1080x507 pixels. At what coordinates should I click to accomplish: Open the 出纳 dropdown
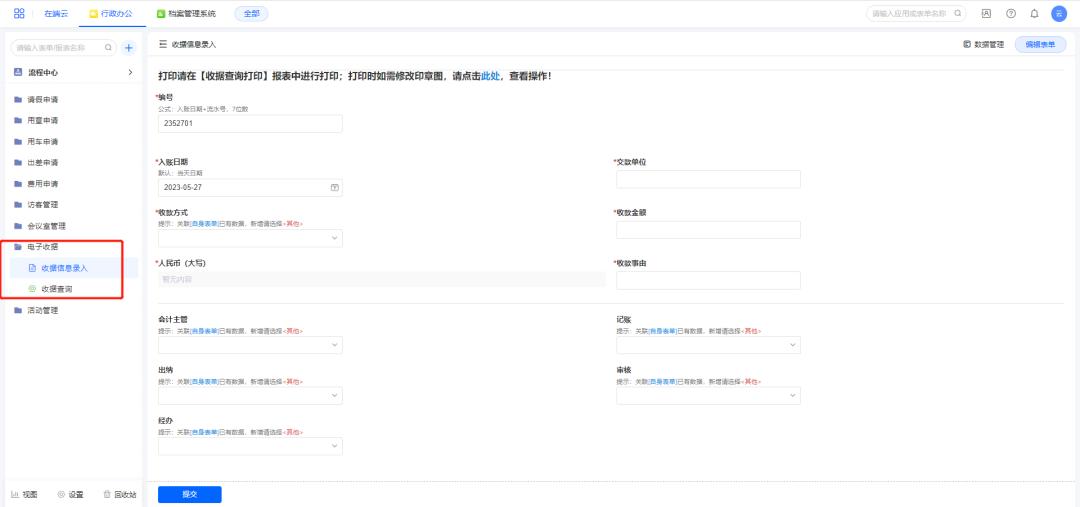pyautogui.click(x=250, y=395)
